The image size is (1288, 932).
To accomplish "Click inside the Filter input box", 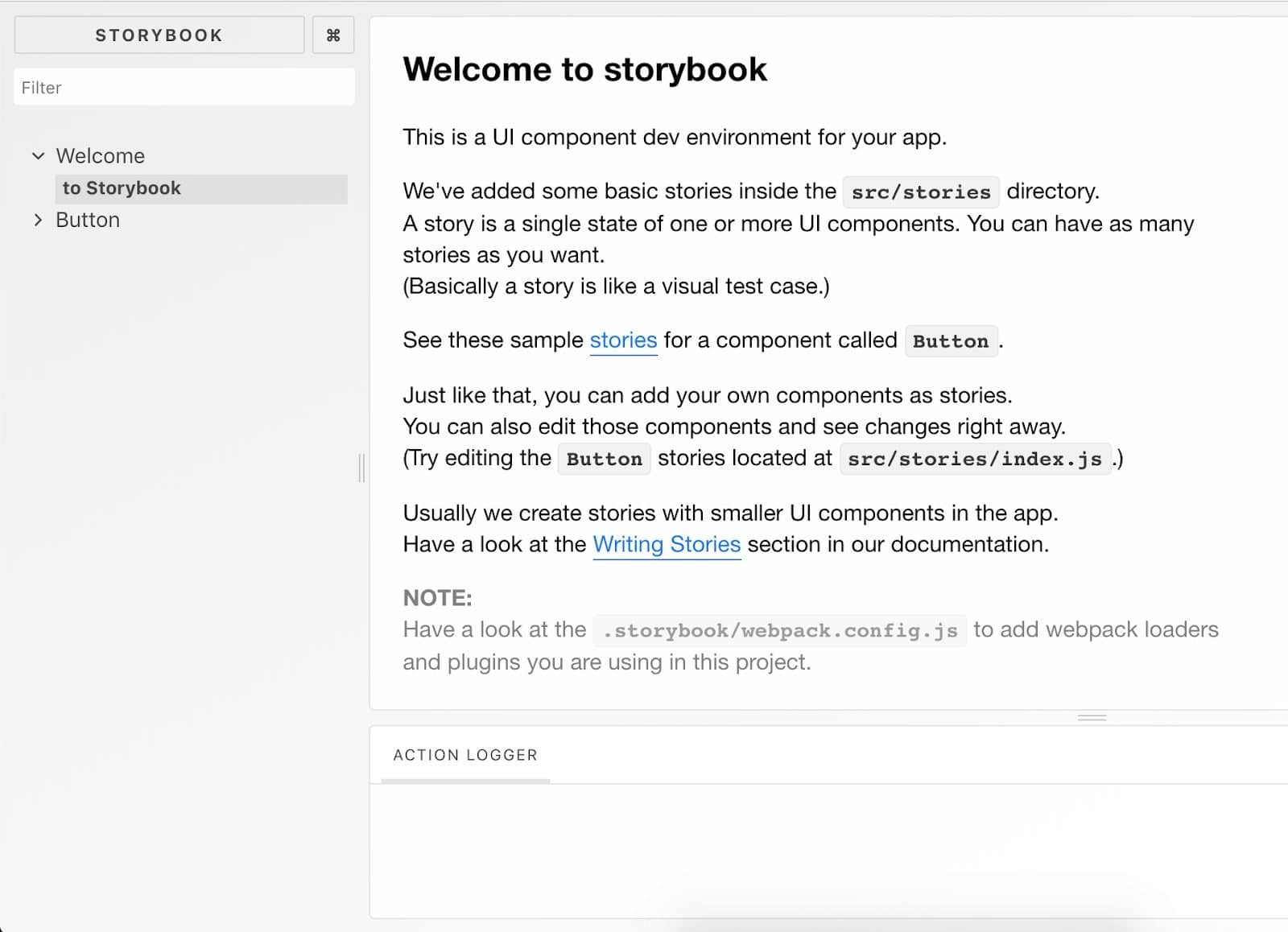I will (184, 86).
